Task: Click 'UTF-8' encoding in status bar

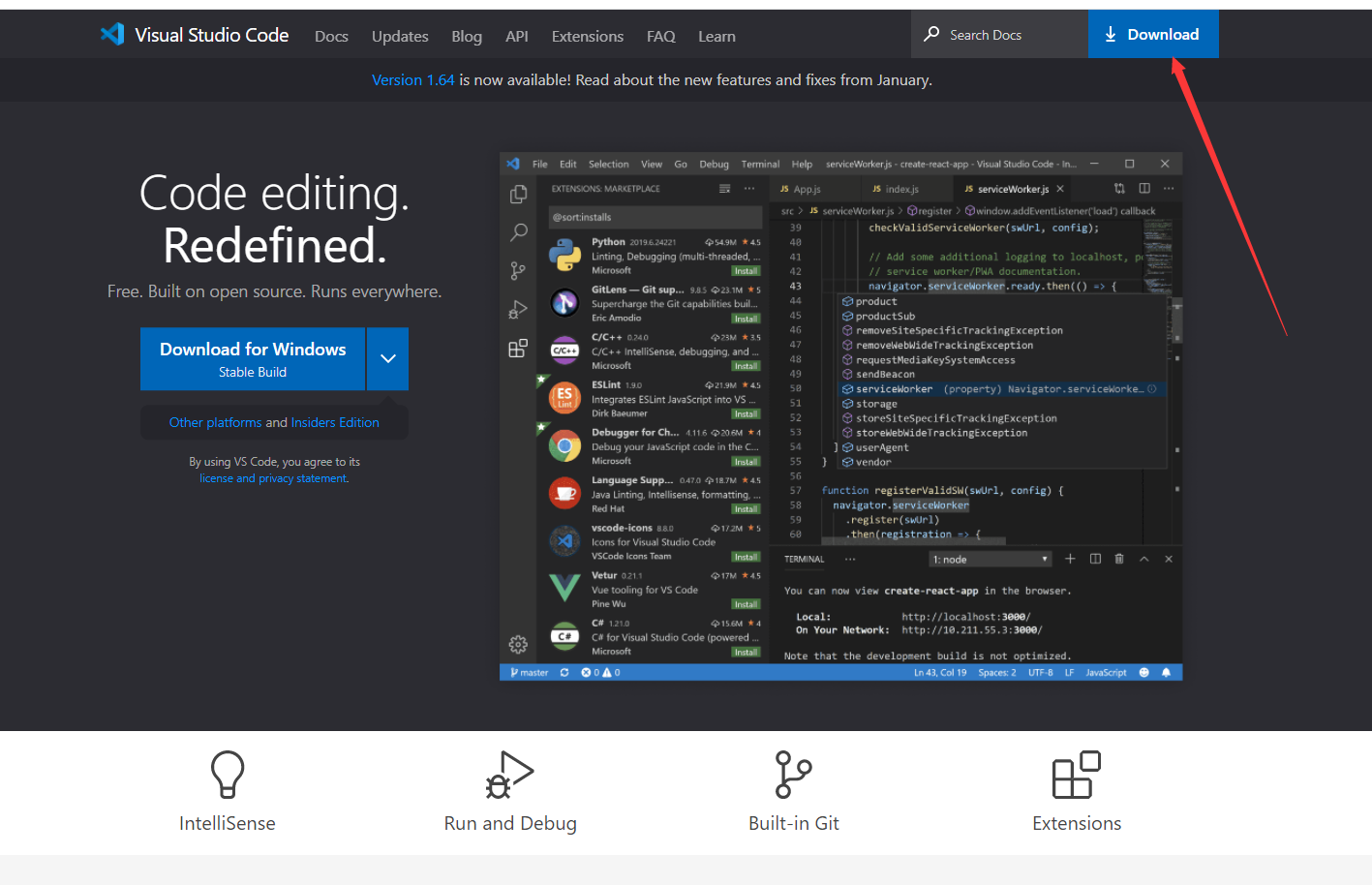Action: click(x=1041, y=672)
